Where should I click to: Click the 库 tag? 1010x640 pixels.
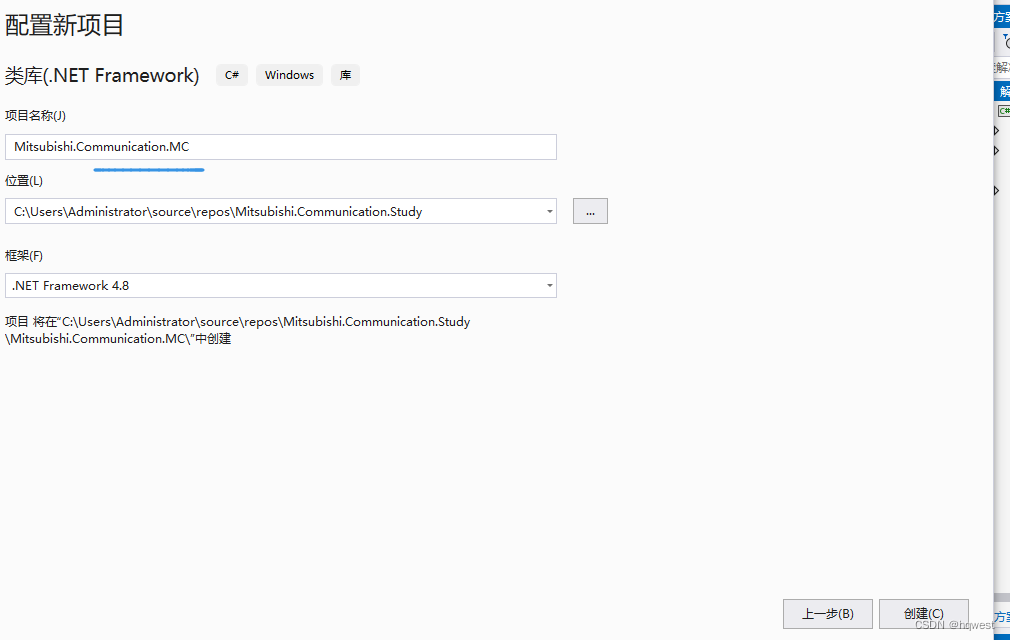[345, 75]
